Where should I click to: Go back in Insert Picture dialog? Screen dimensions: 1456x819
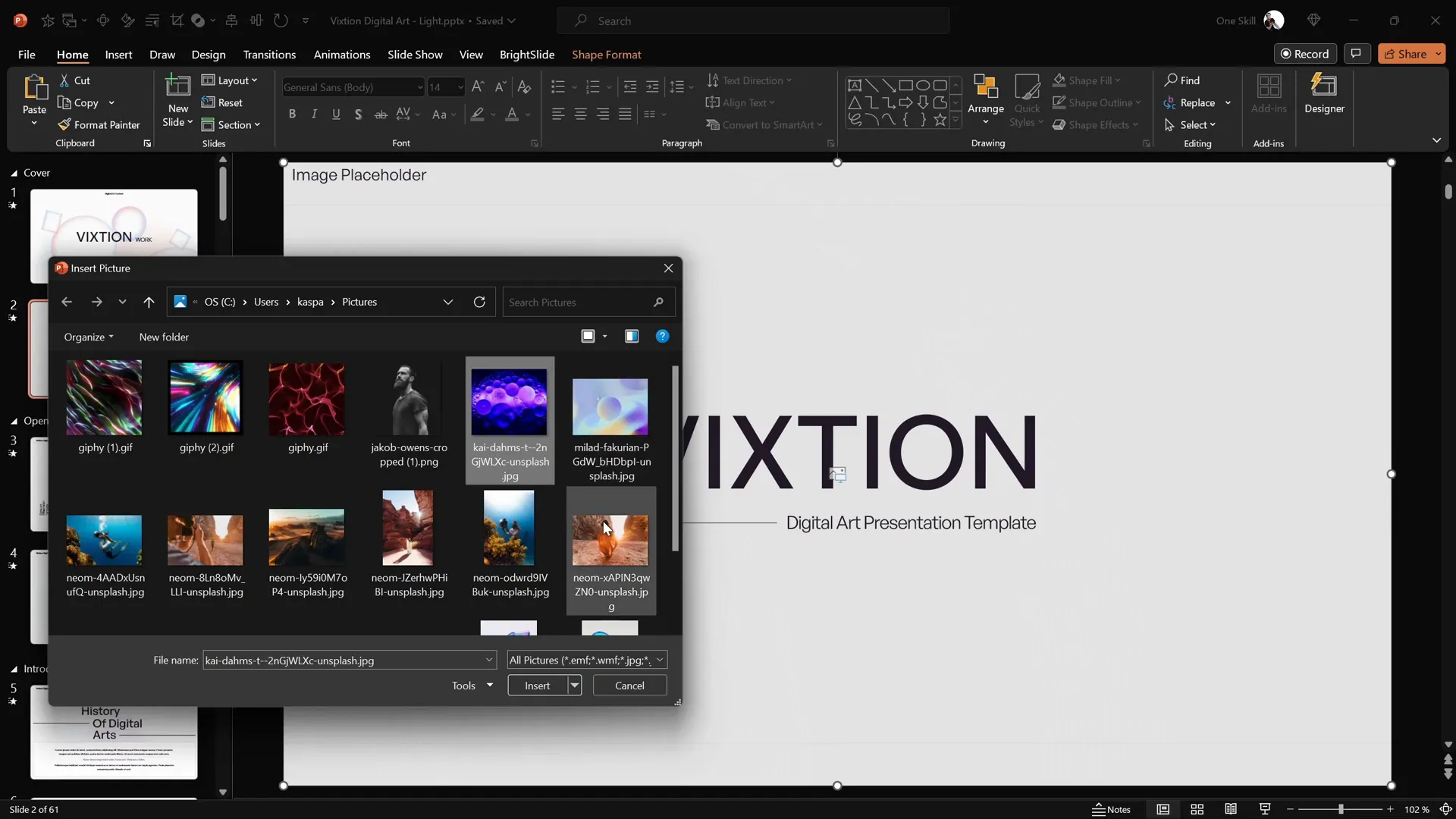point(67,302)
